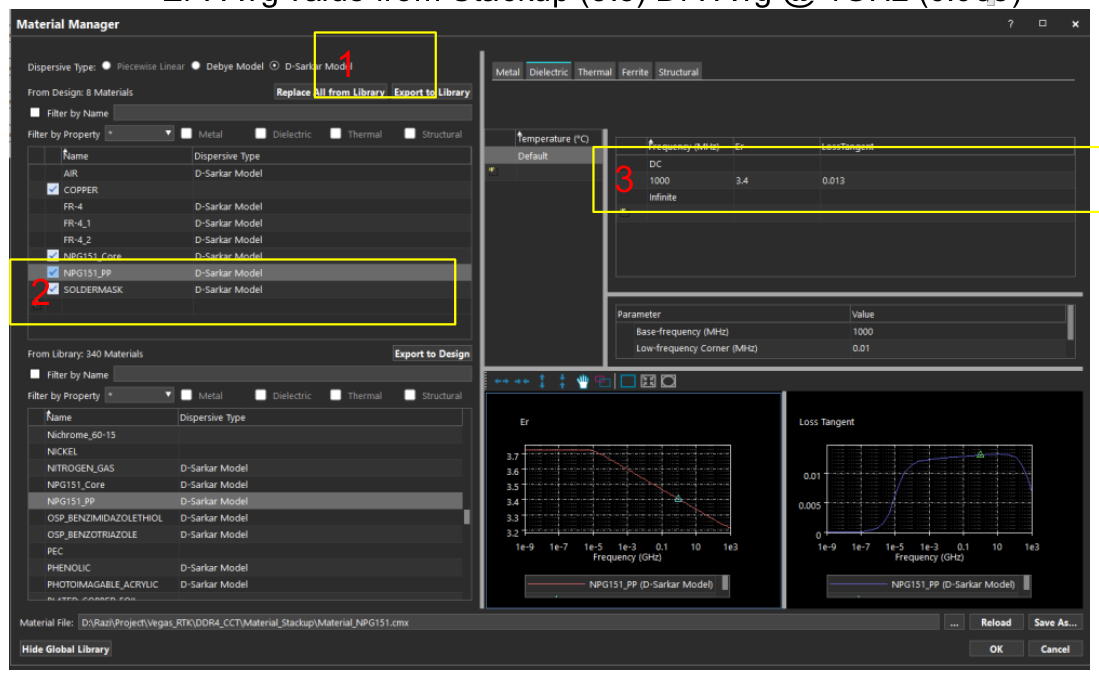Click the horizontal expand arrows plot icon

[501, 381]
